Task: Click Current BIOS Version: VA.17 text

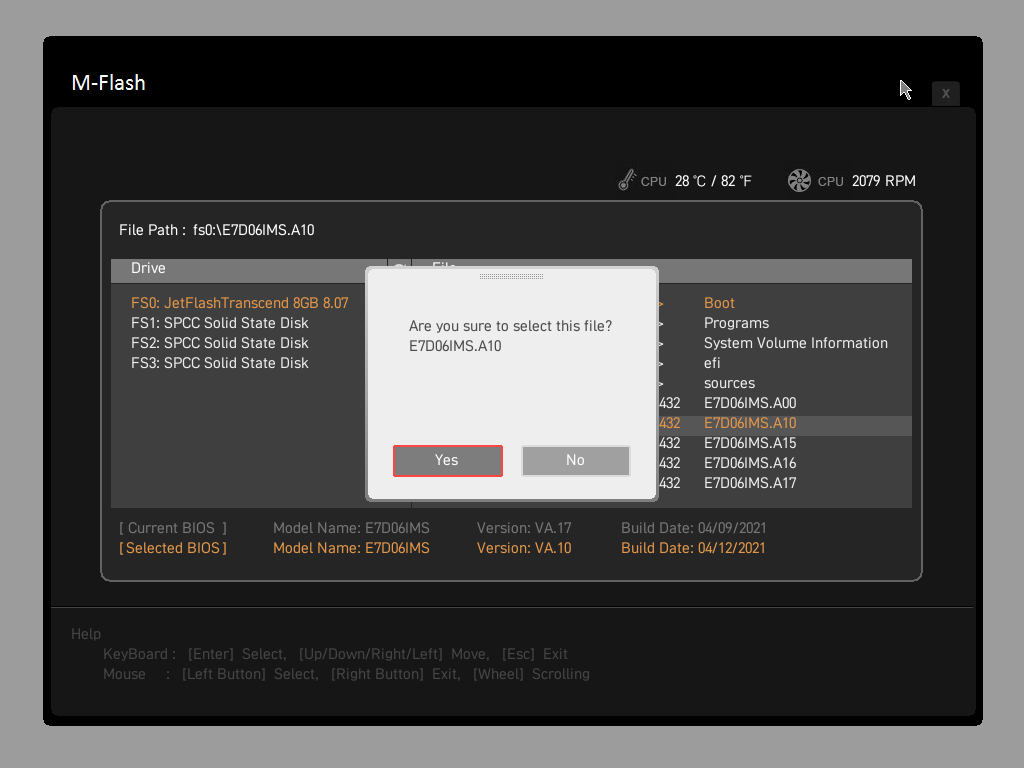Action: 524,528
